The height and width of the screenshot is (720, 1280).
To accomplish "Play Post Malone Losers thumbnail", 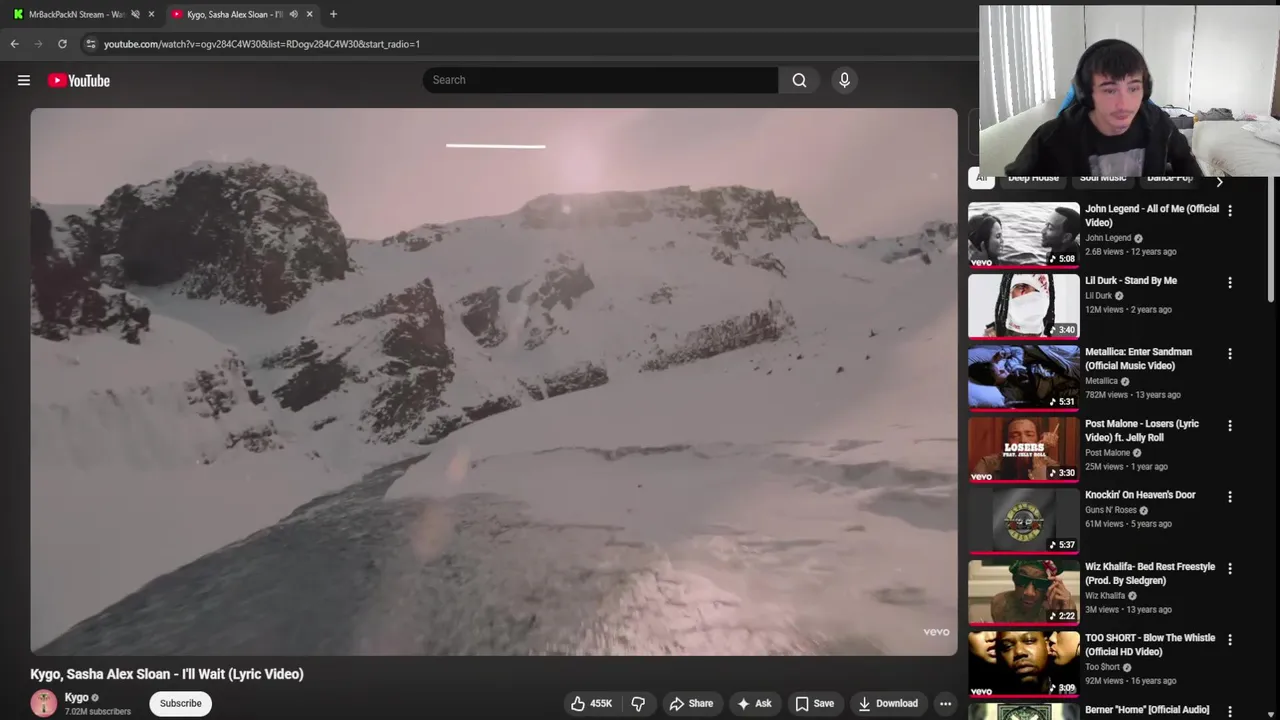I will pos(1023,448).
